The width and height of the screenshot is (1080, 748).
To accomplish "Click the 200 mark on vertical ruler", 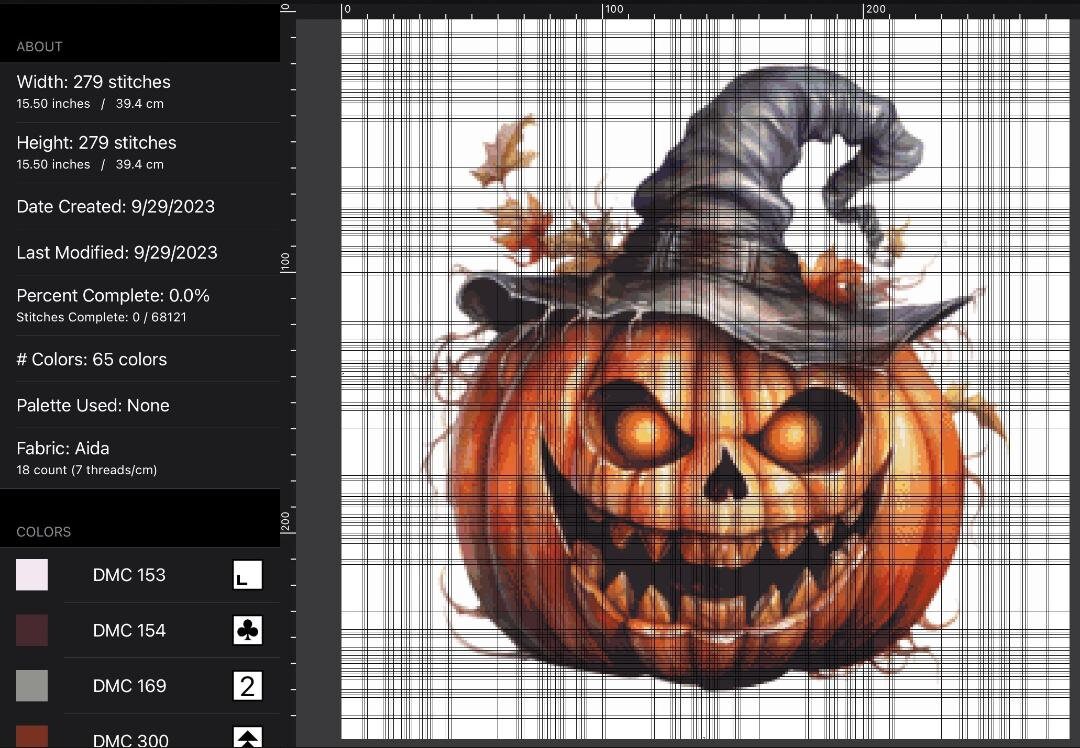I will pyautogui.click(x=285, y=521).
